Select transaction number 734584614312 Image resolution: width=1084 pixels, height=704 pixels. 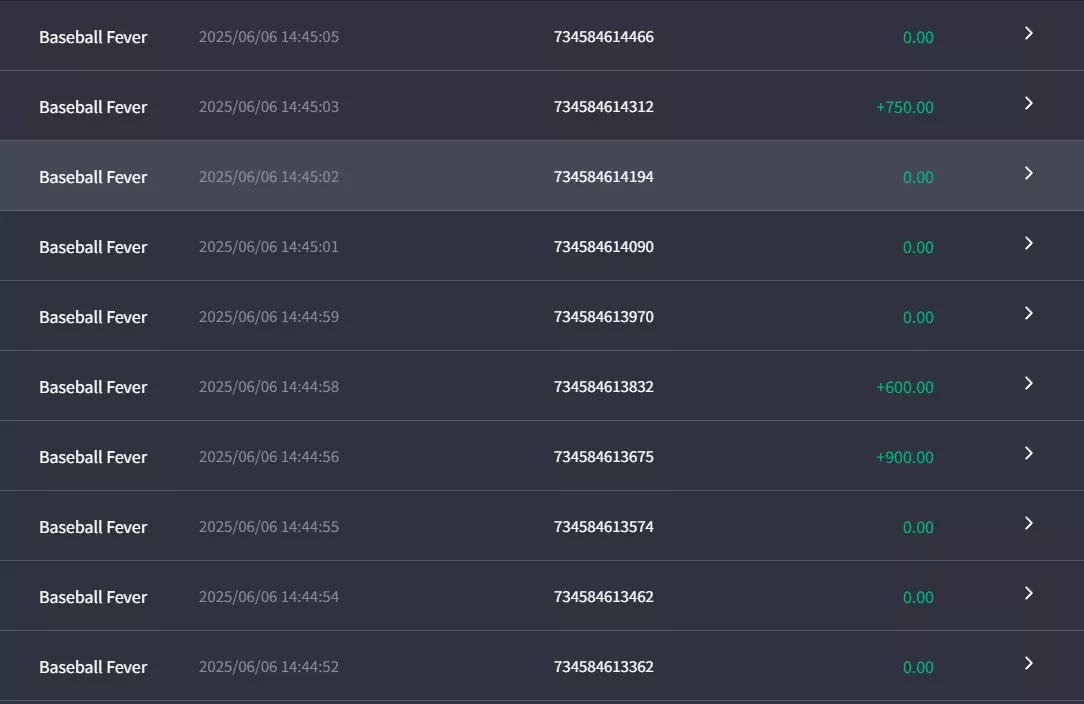point(604,106)
